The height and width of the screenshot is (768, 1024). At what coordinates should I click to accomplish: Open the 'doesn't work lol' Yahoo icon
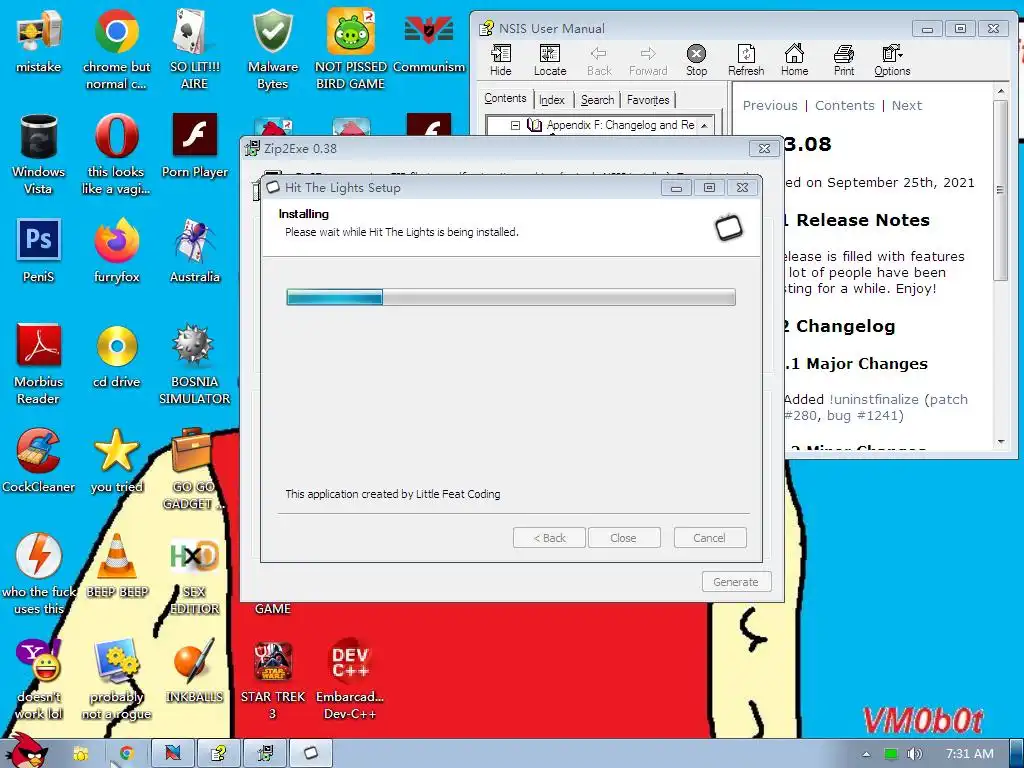39,679
